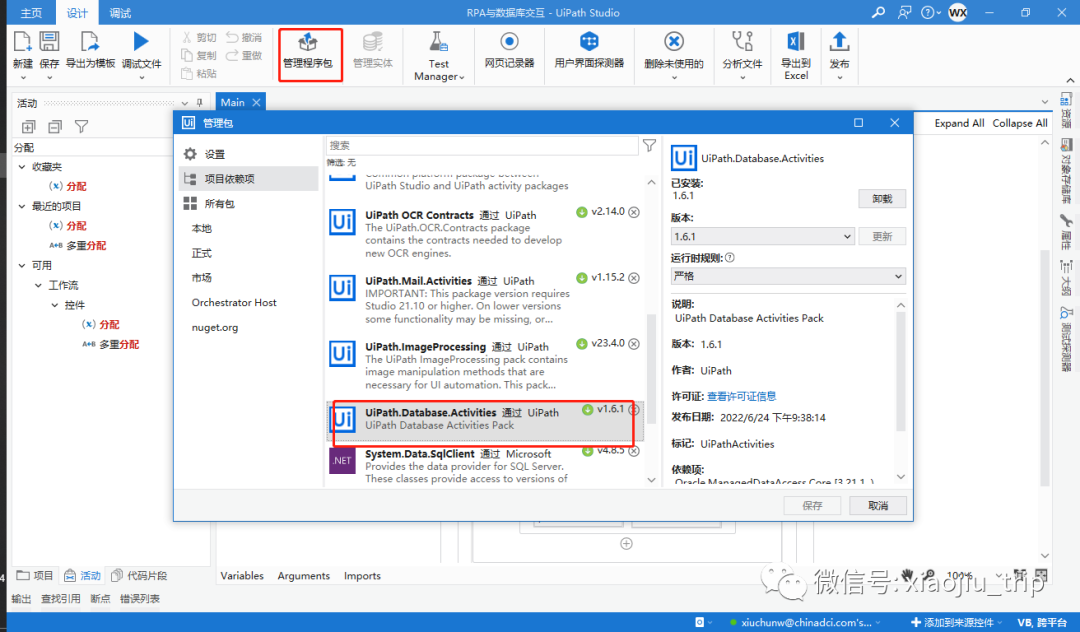Close the Main tab
Screen dimensions: 1080x632
(256, 103)
